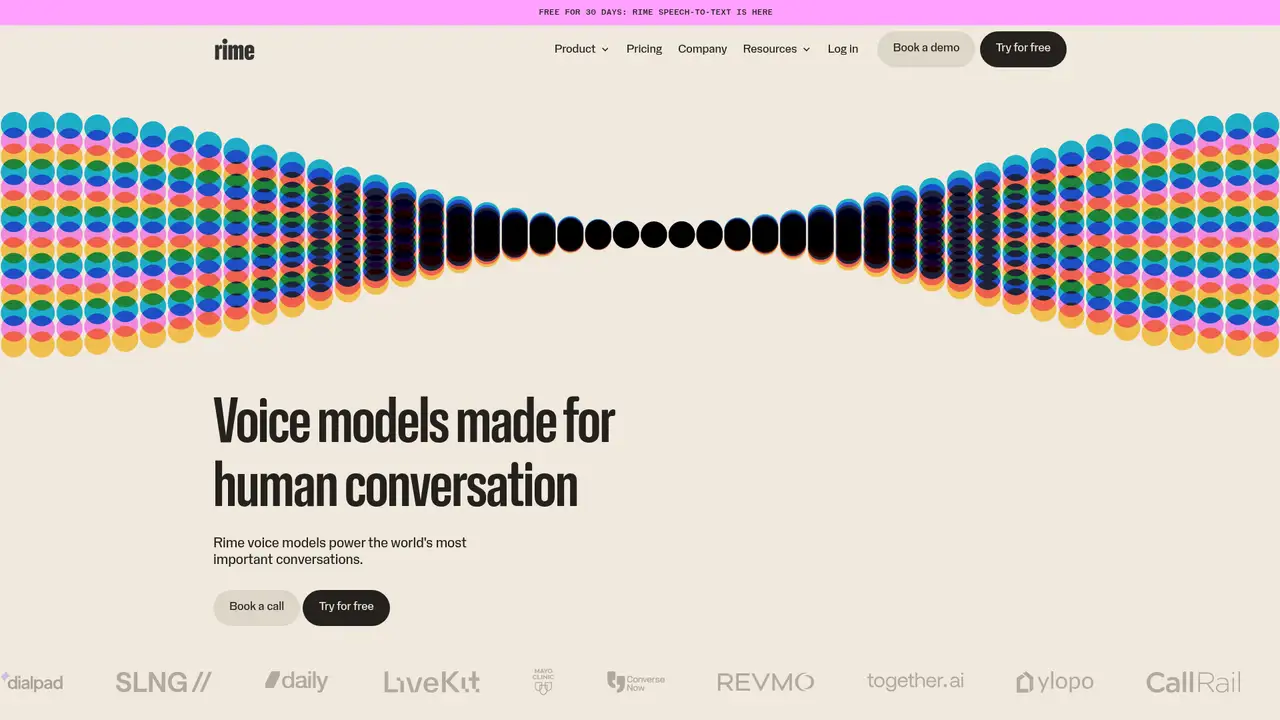The image size is (1280, 720).
Task: Select the SLNG logo in partner strip
Action: click(x=163, y=682)
